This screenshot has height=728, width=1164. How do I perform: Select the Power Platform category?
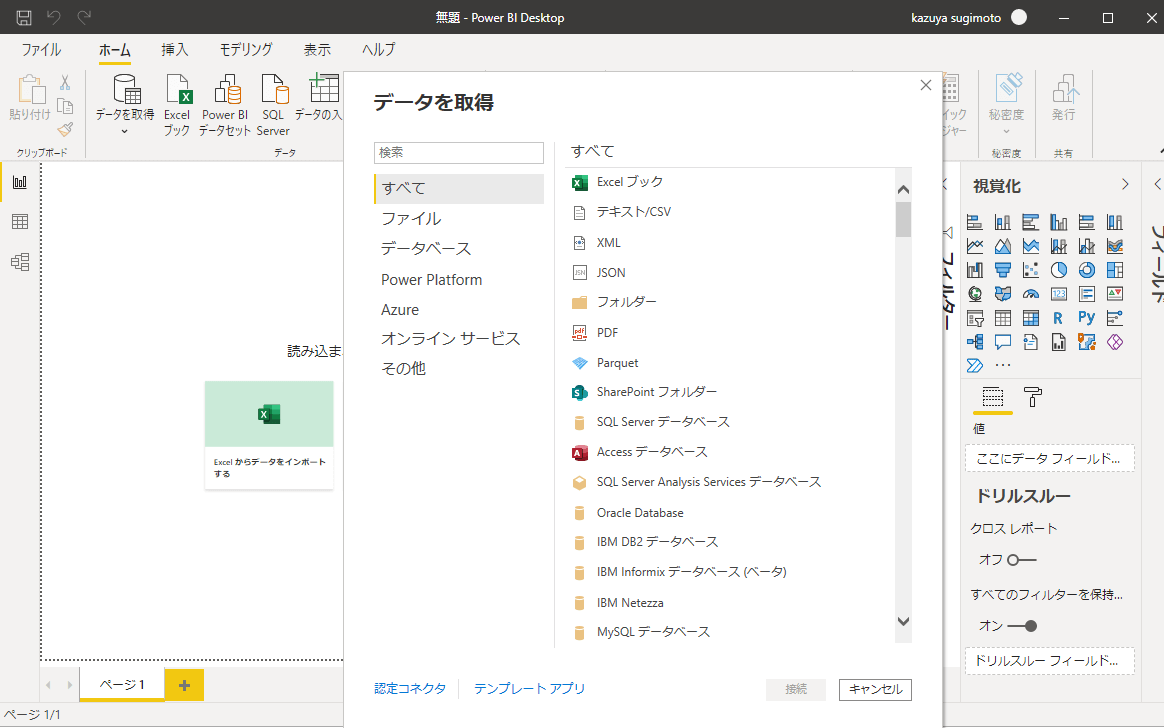pyautogui.click(x=459, y=280)
